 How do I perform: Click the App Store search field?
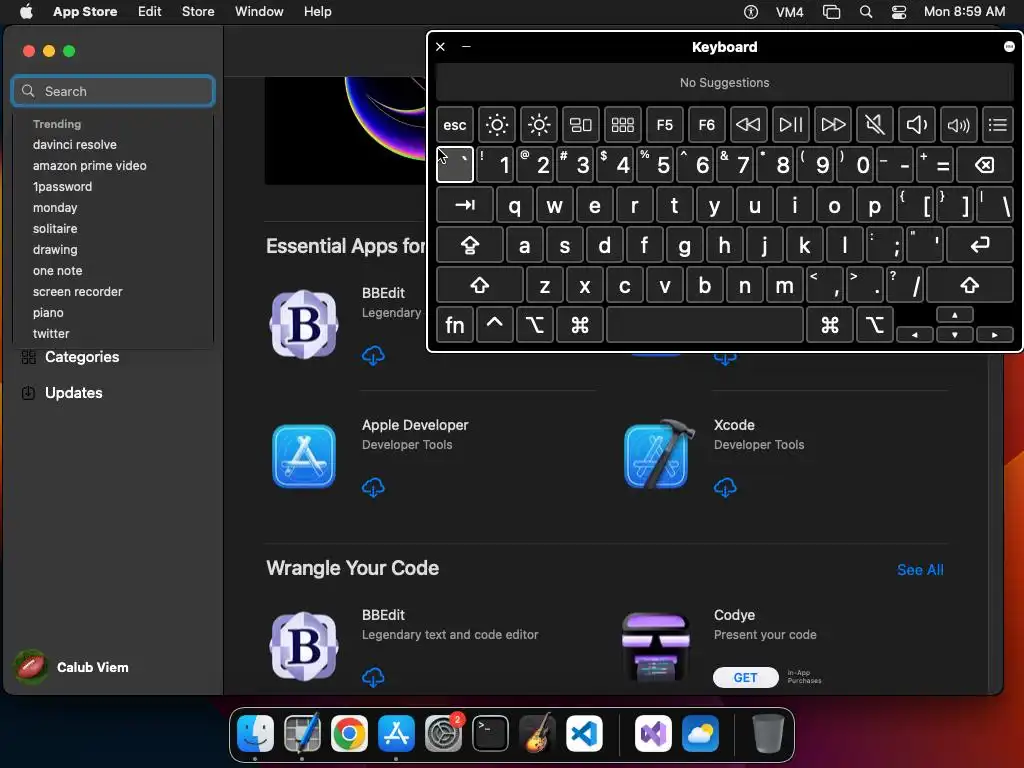[x=113, y=91]
